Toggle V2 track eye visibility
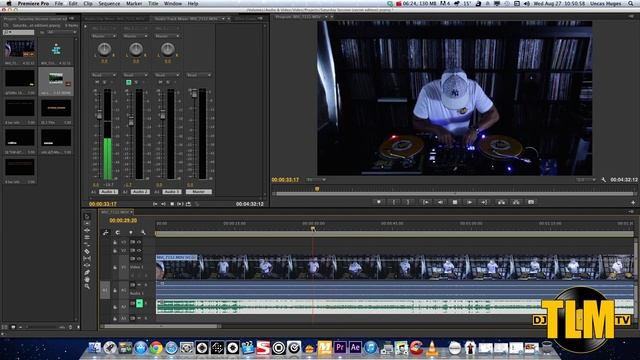The height and width of the screenshot is (360, 640). click(x=139, y=250)
